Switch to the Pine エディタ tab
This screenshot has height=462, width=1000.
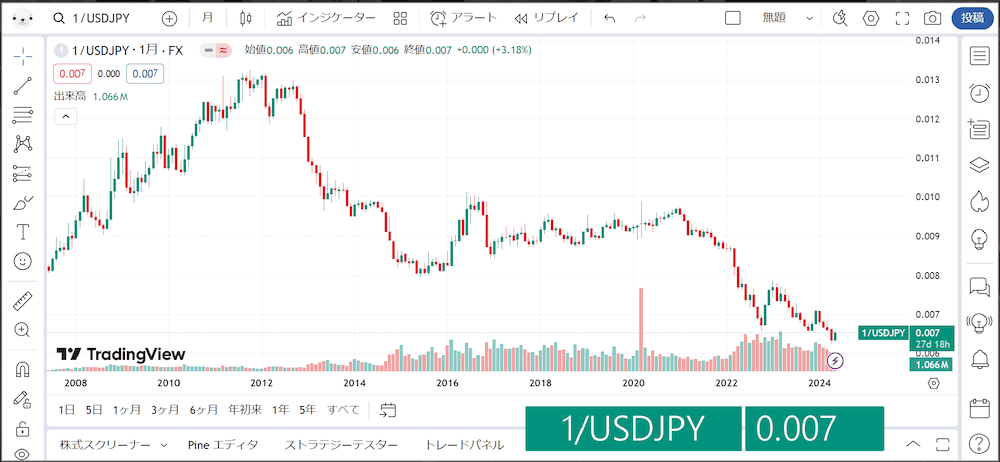223,445
